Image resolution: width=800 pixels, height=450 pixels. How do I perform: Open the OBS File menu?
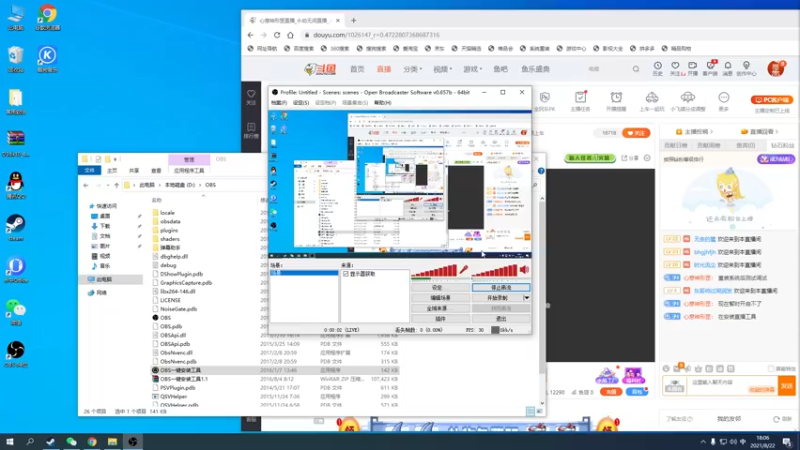click(x=279, y=103)
